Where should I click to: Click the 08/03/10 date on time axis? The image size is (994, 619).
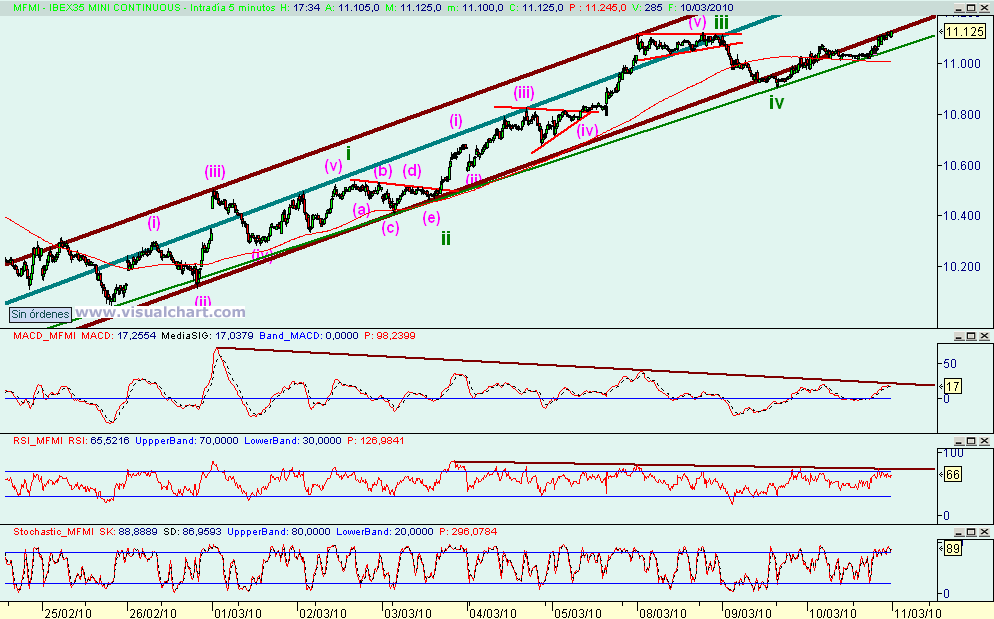click(663, 613)
